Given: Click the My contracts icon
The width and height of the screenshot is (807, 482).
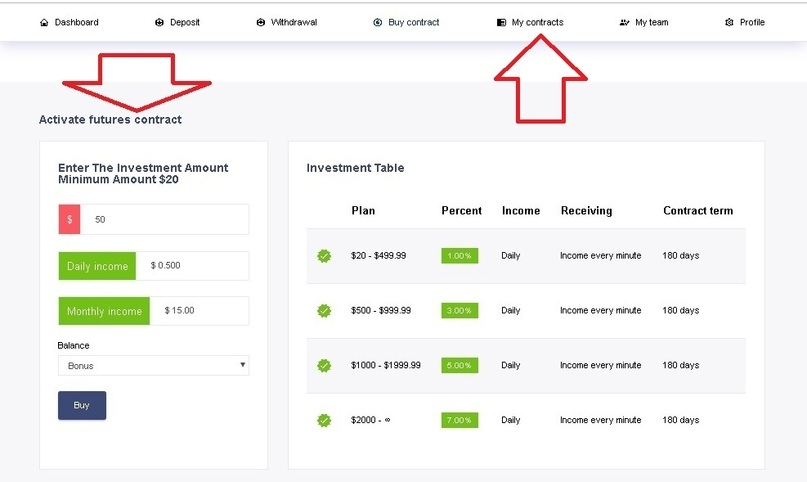Looking at the screenshot, I should pyautogui.click(x=501, y=22).
